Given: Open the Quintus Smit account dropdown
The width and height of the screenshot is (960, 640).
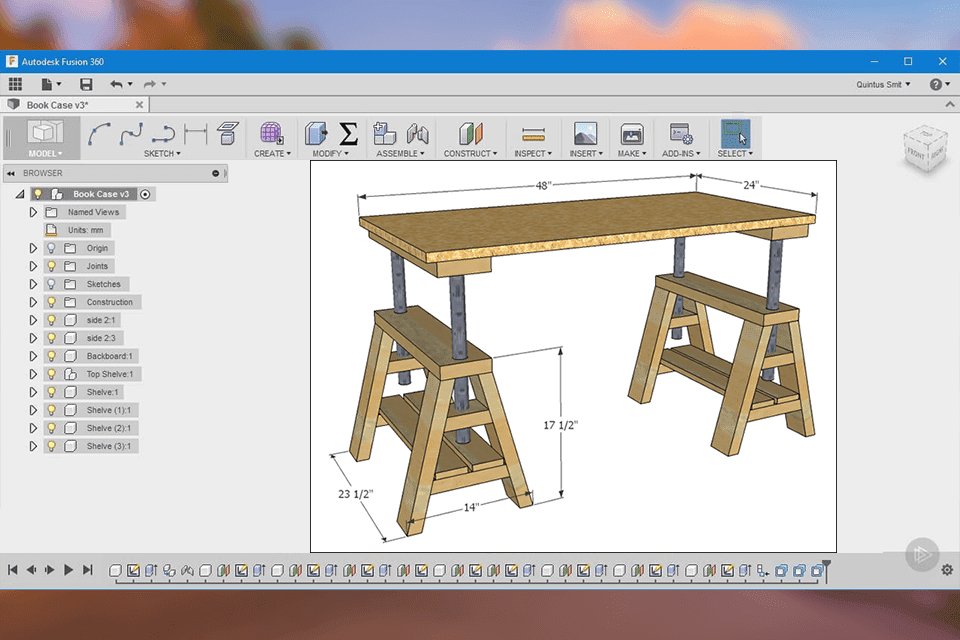Looking at the screenshot, I should pos(883,85).
